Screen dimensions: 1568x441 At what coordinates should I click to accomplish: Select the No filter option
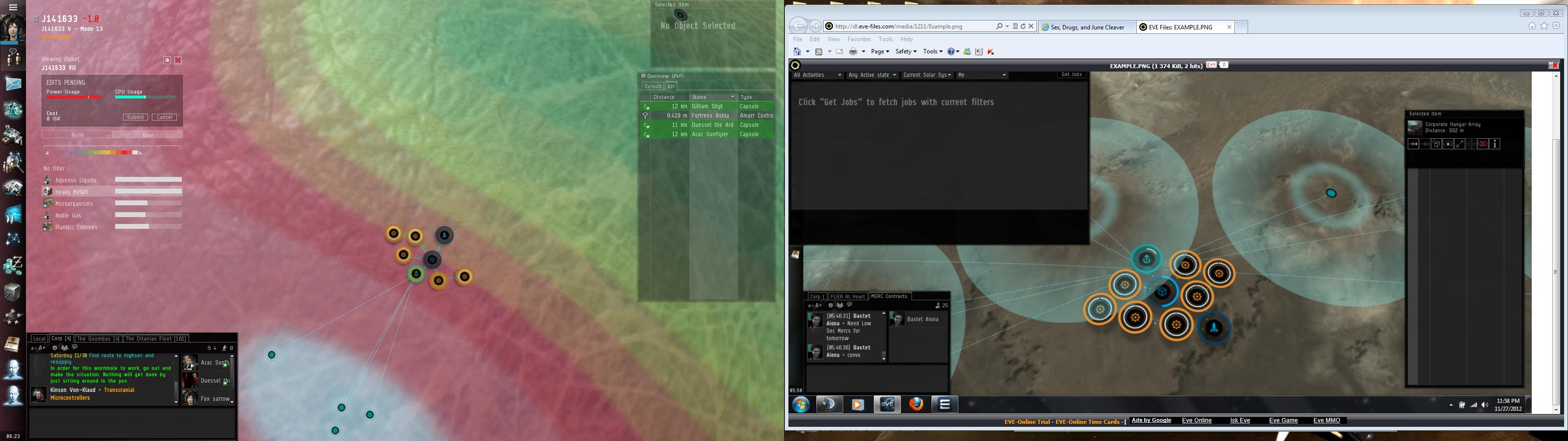(54, 169)
